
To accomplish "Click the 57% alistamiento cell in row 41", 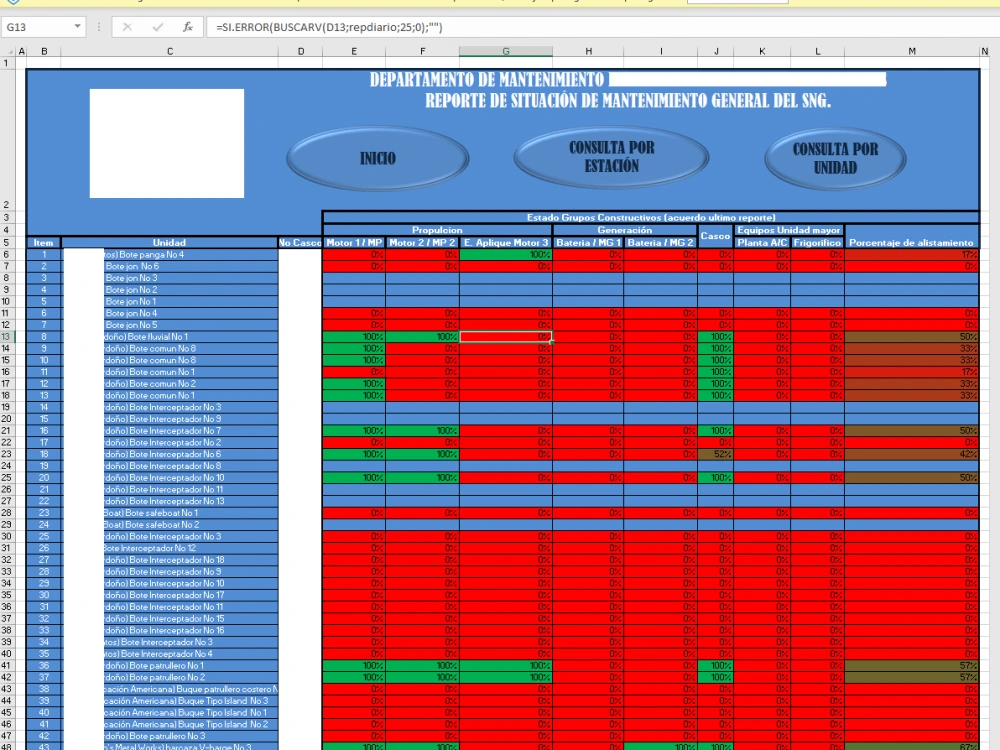I will point(911,665).
